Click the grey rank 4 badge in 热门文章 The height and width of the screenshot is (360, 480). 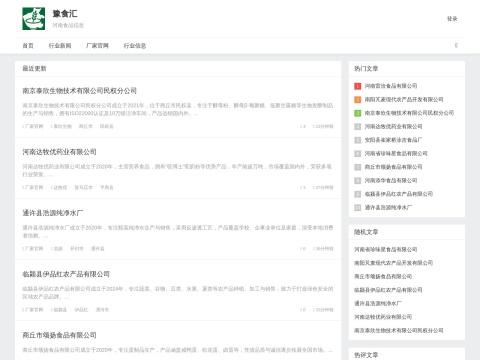tap(357, 127)
